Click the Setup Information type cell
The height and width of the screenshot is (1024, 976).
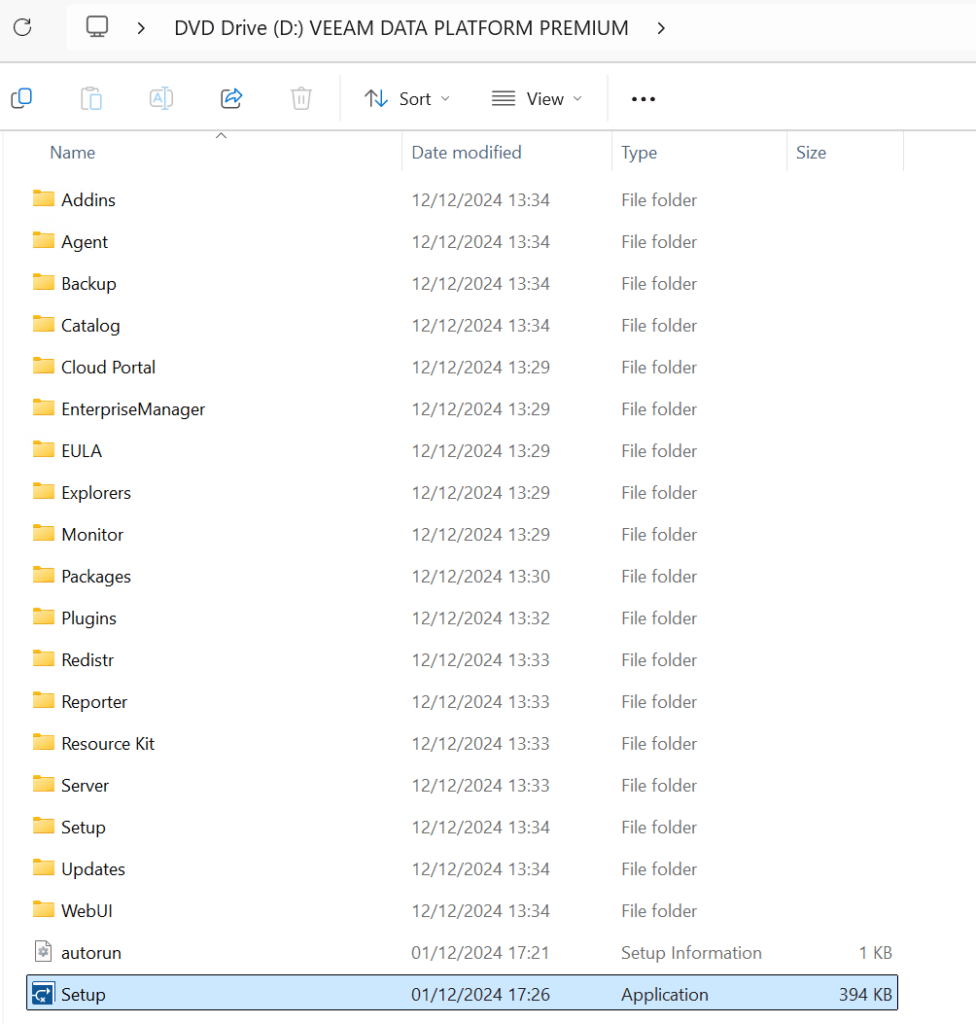691,953
